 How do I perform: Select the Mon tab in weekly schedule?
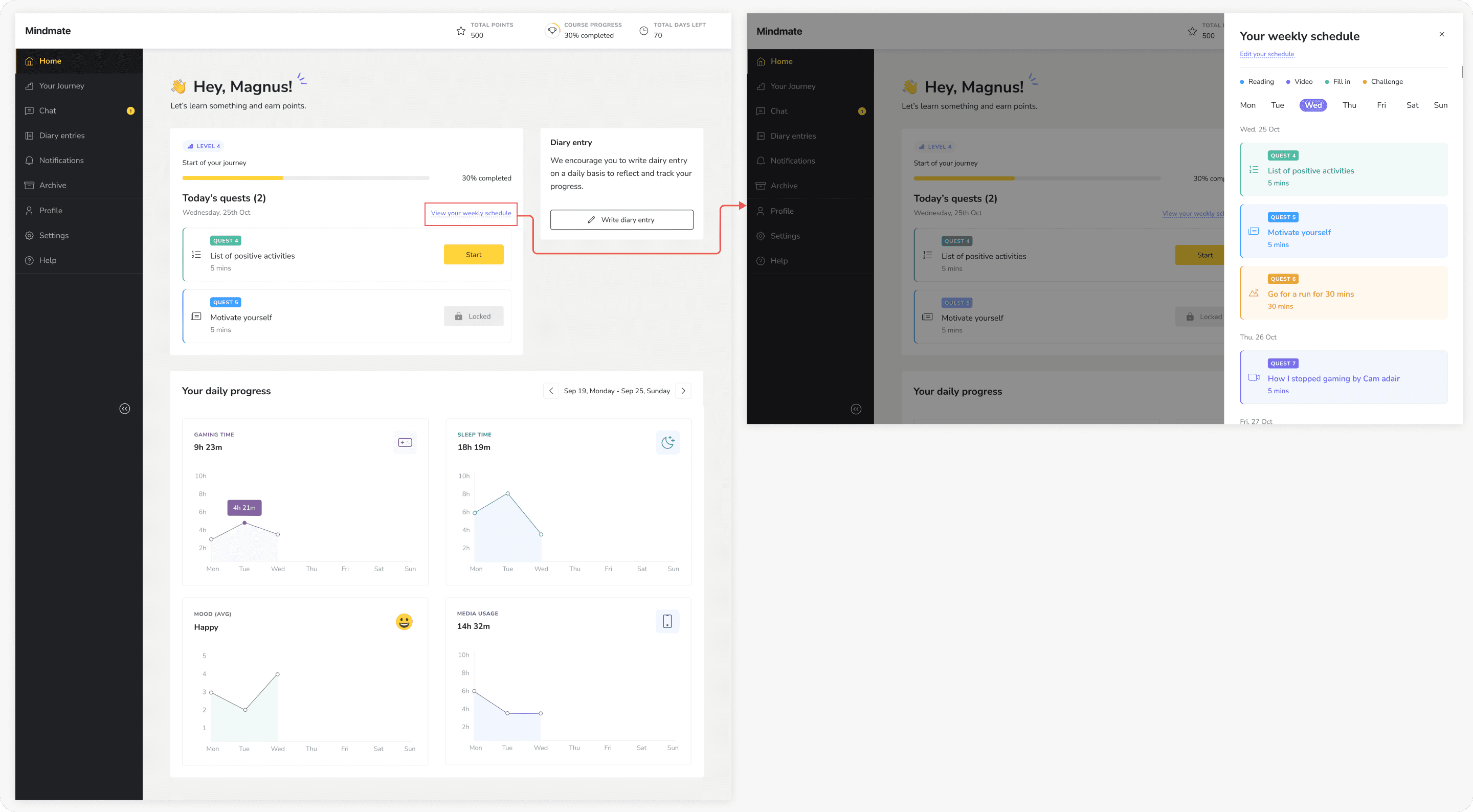pyautogui.click(x=1248, y=105)
